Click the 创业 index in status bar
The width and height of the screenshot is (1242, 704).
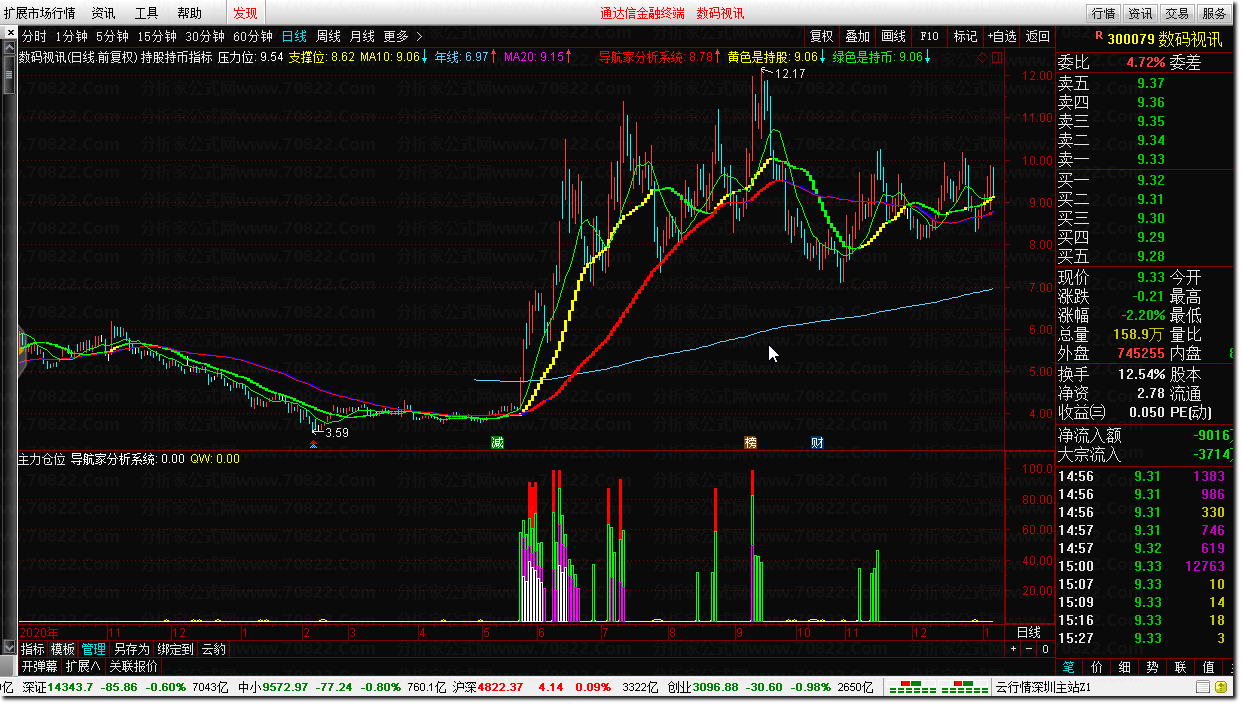click(680, 688)
